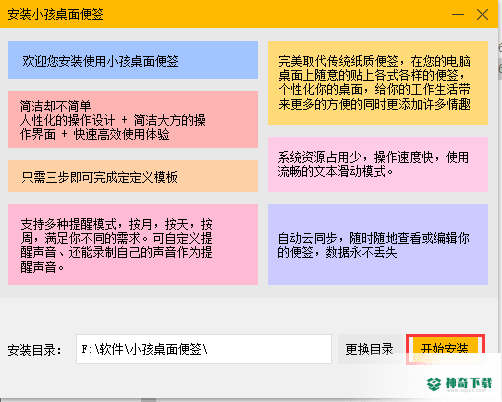The height and width of the screenshot is (402, 502).
Task: Close the installer window
Action: pyautogui.click(x=482, y=14)
